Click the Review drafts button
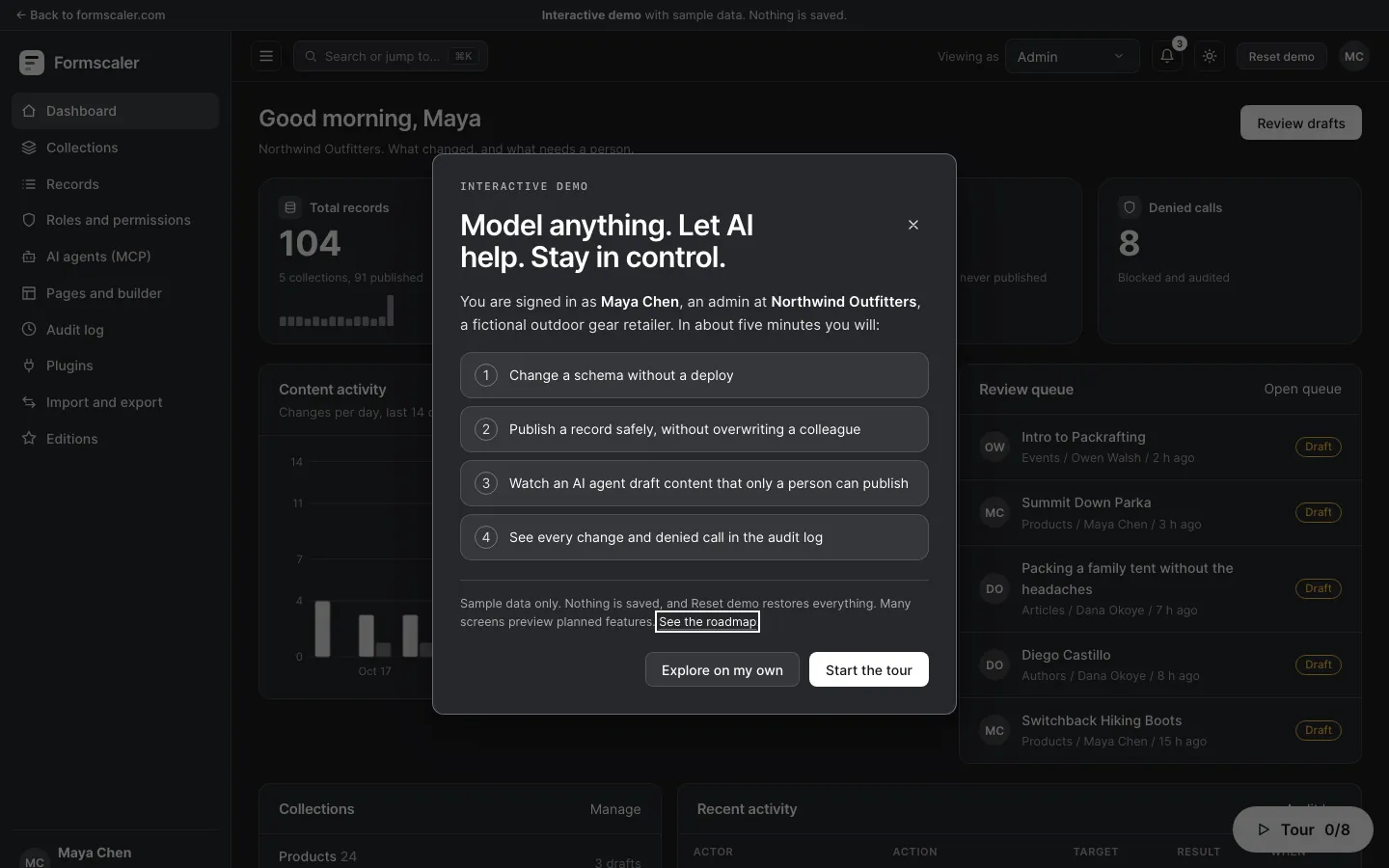This screenshot has width=1389, height=868. point(1300,122)
